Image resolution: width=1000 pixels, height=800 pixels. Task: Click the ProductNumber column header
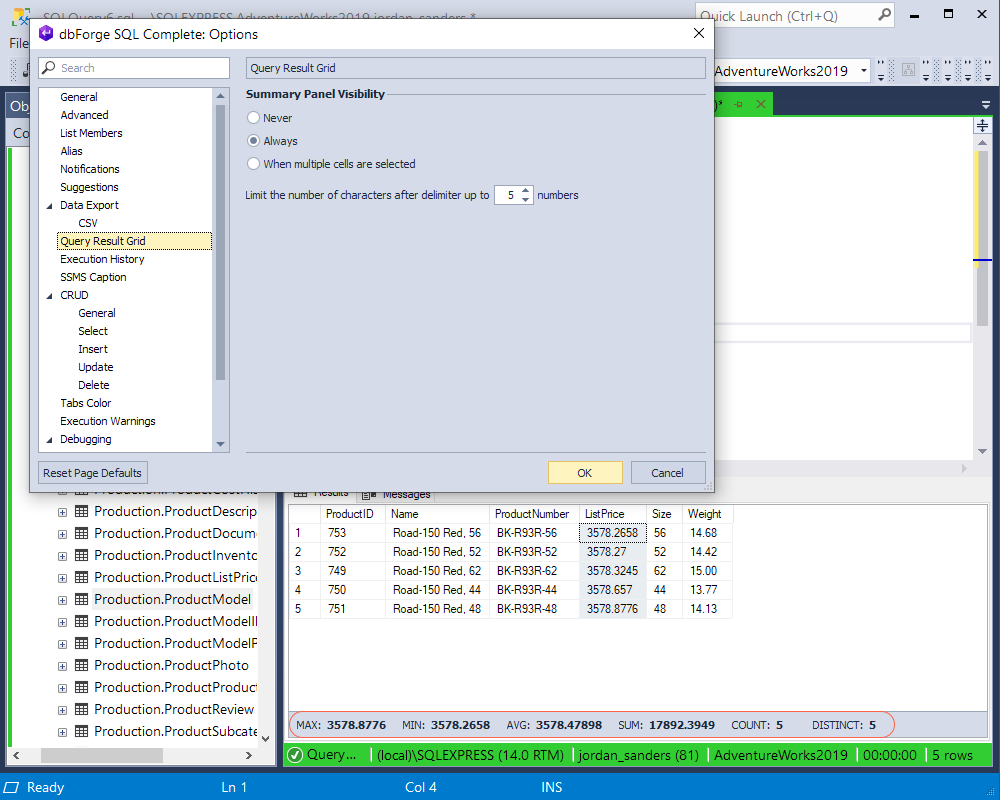(x=534, y=514)
